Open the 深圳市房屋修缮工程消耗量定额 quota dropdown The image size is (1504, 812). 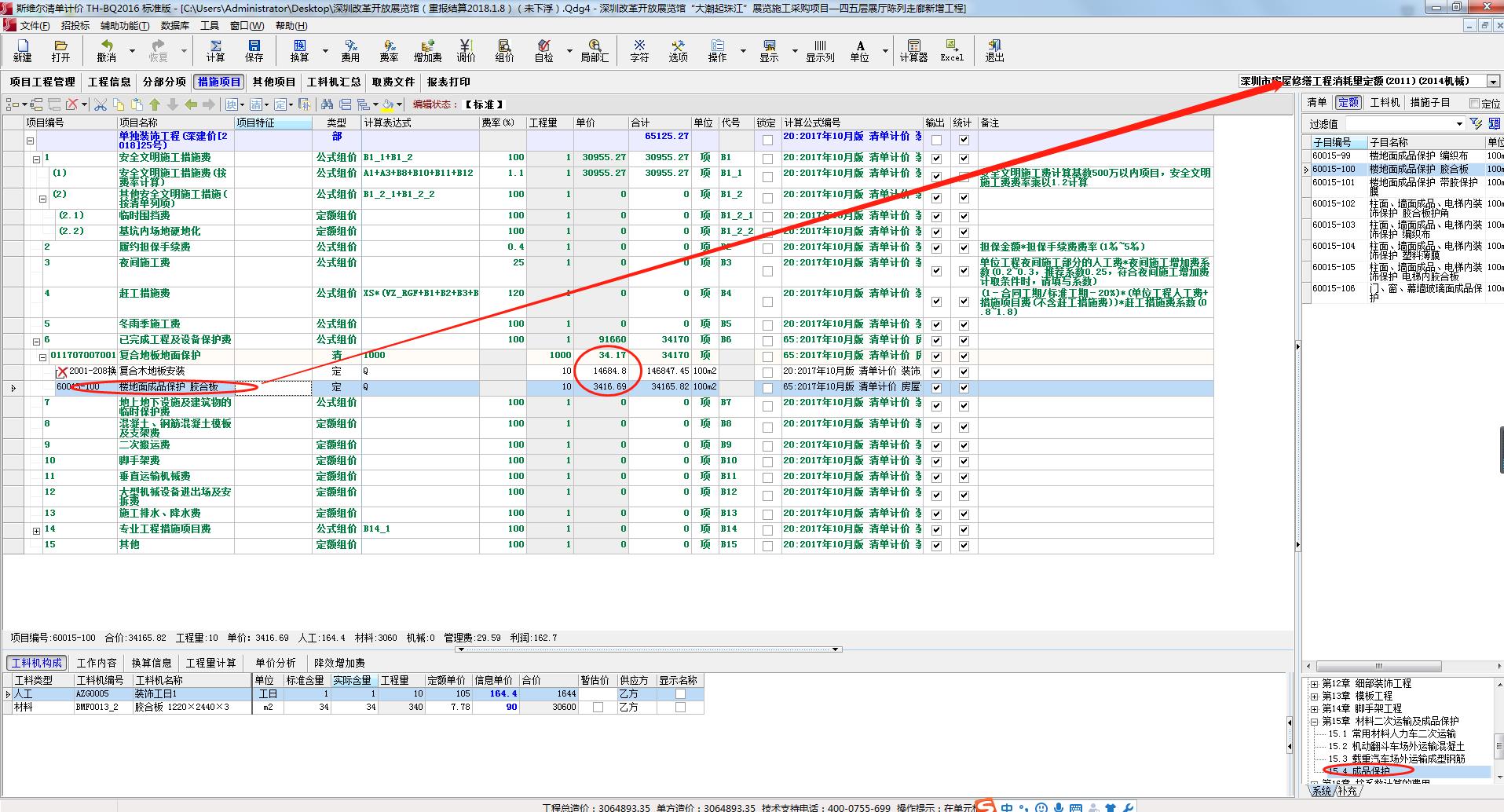point(1493,81)
